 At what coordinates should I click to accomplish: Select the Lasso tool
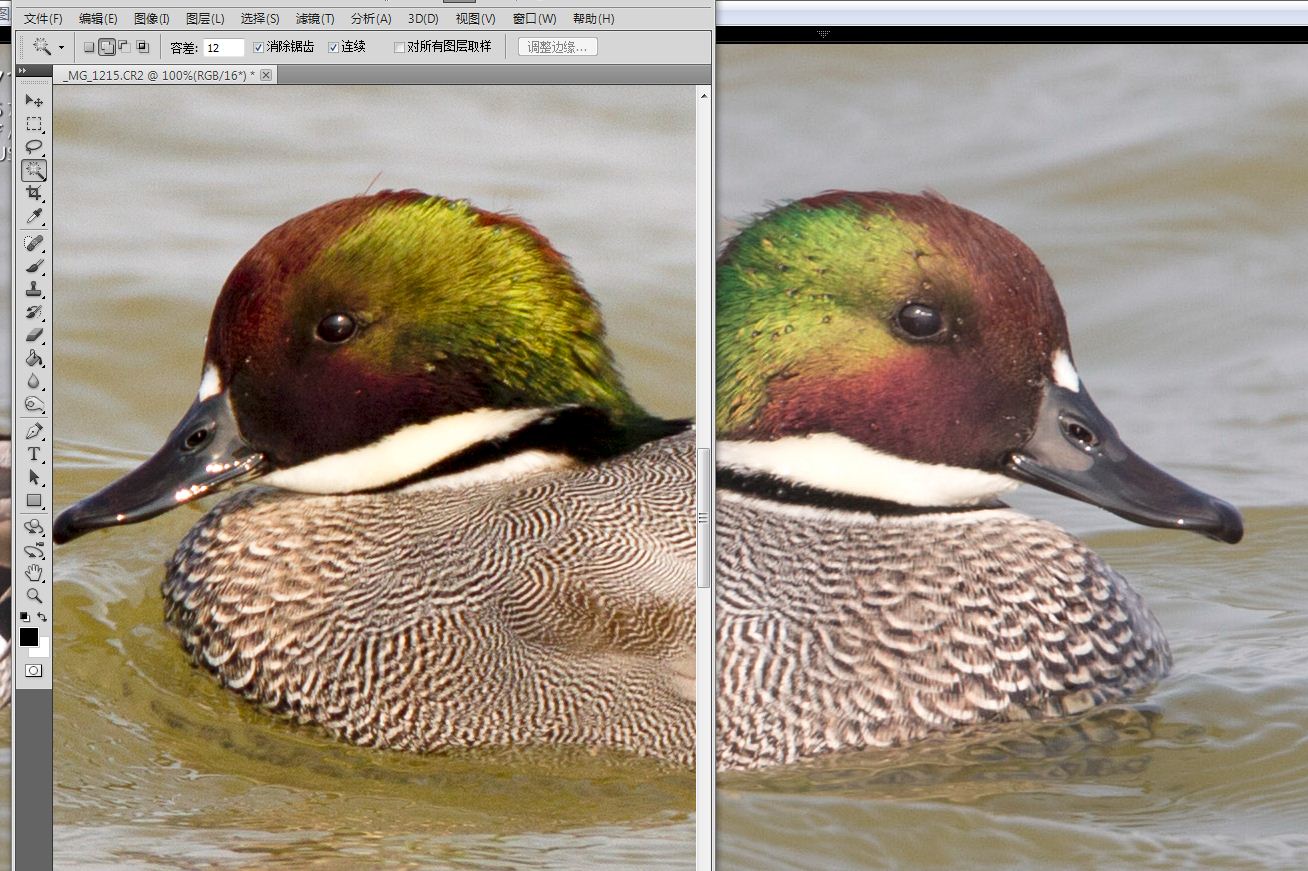click(34, 147)
